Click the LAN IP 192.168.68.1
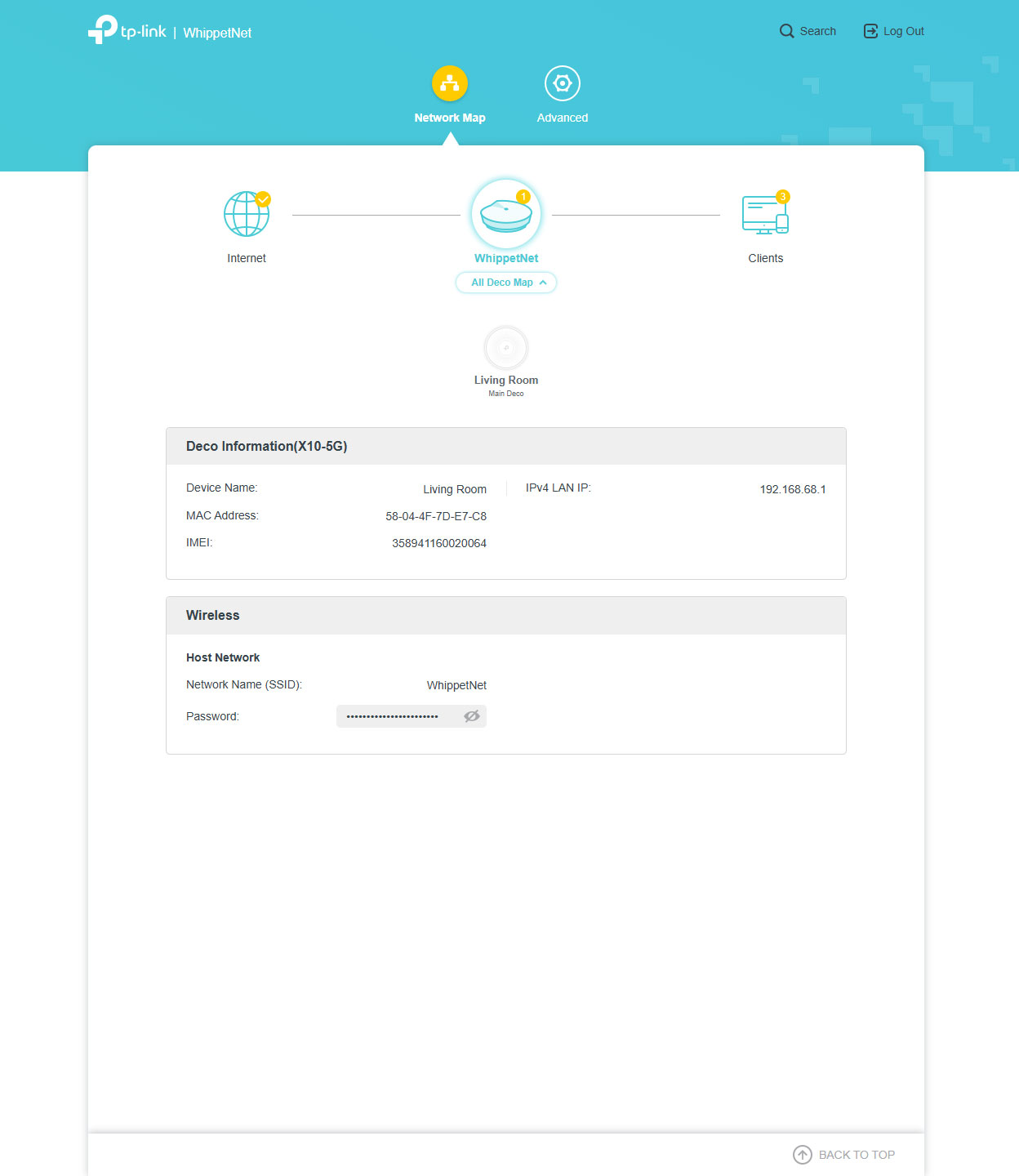1019x1176 pixels. (x=793, y=489)
